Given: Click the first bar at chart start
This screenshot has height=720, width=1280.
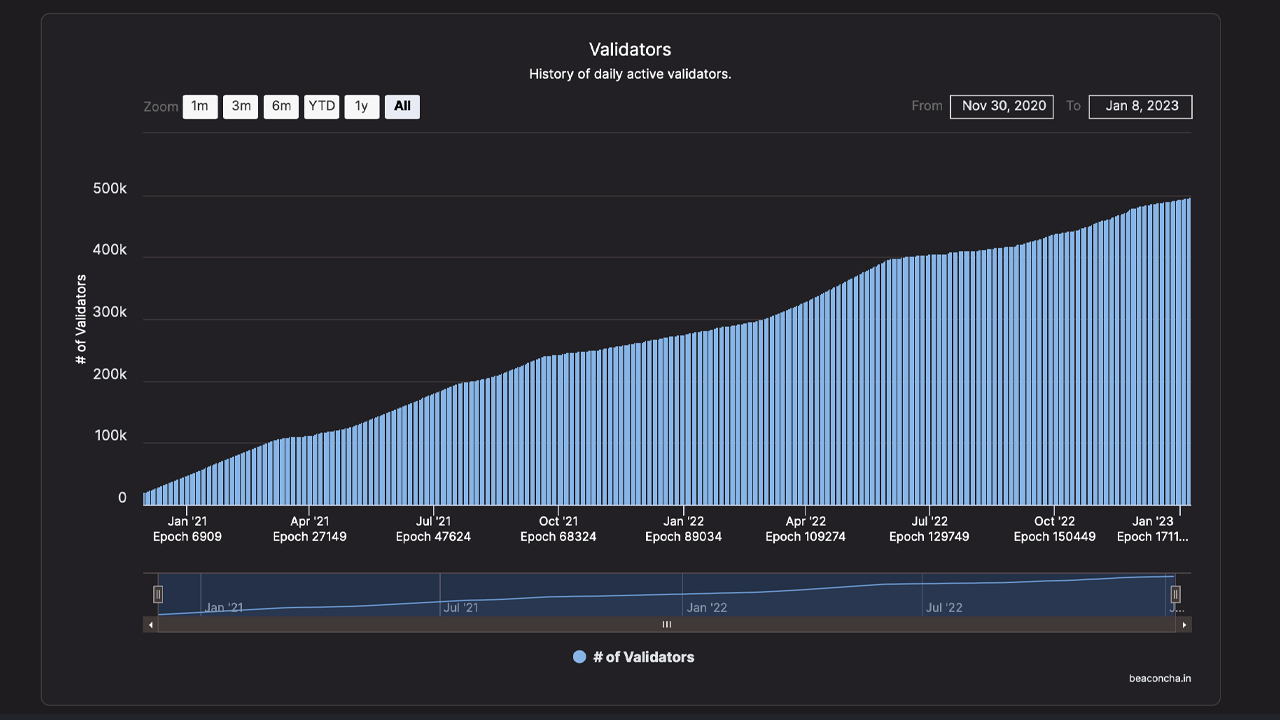Looking at the screenshot, I should (146, 498).
